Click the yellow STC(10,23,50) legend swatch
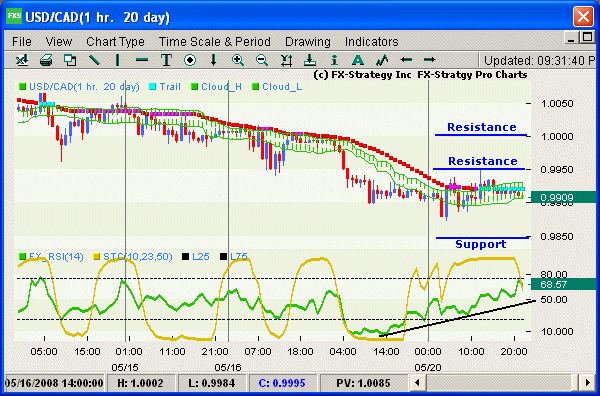 coord(97,256)
